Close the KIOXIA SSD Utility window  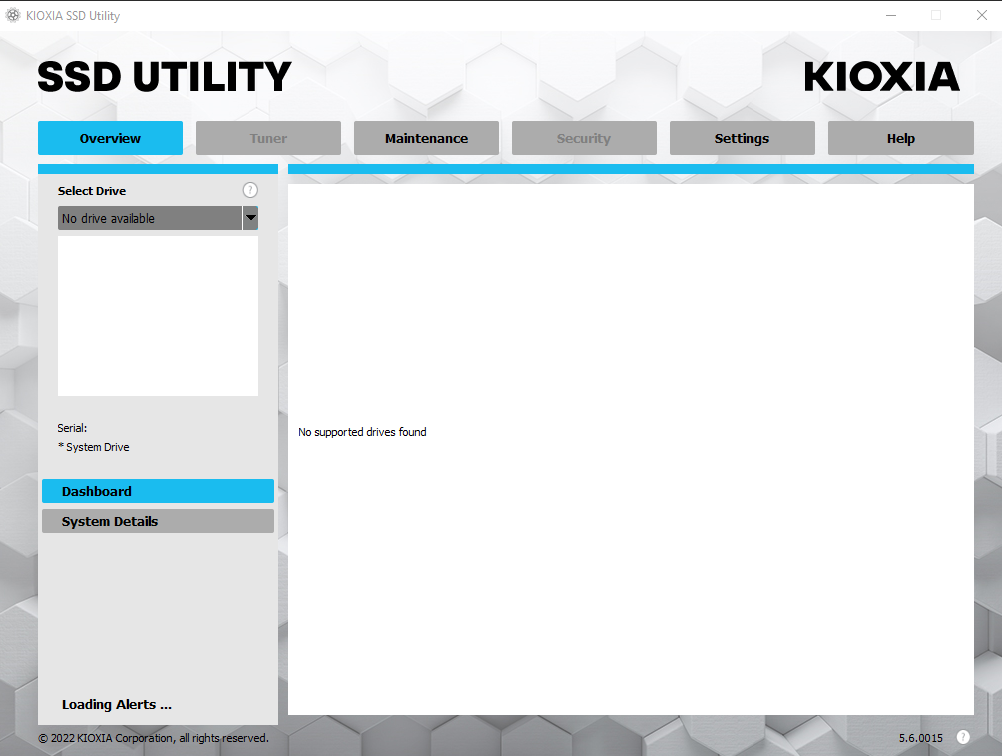click(982, 15)
